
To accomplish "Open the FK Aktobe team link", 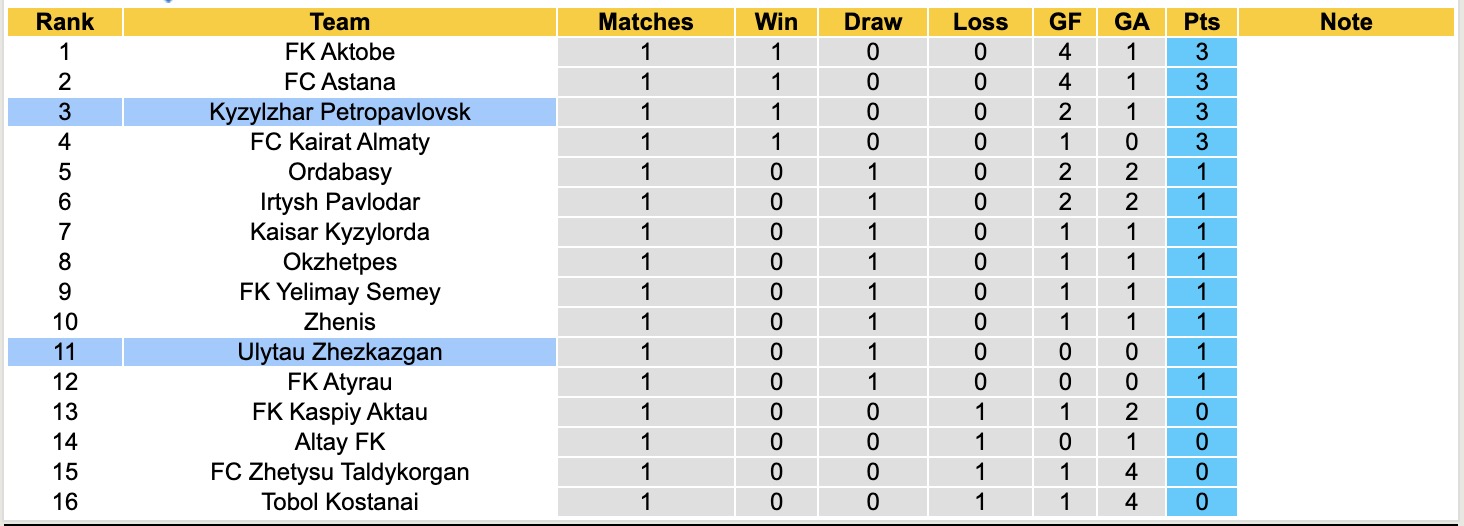I will (x=339, y=52).
